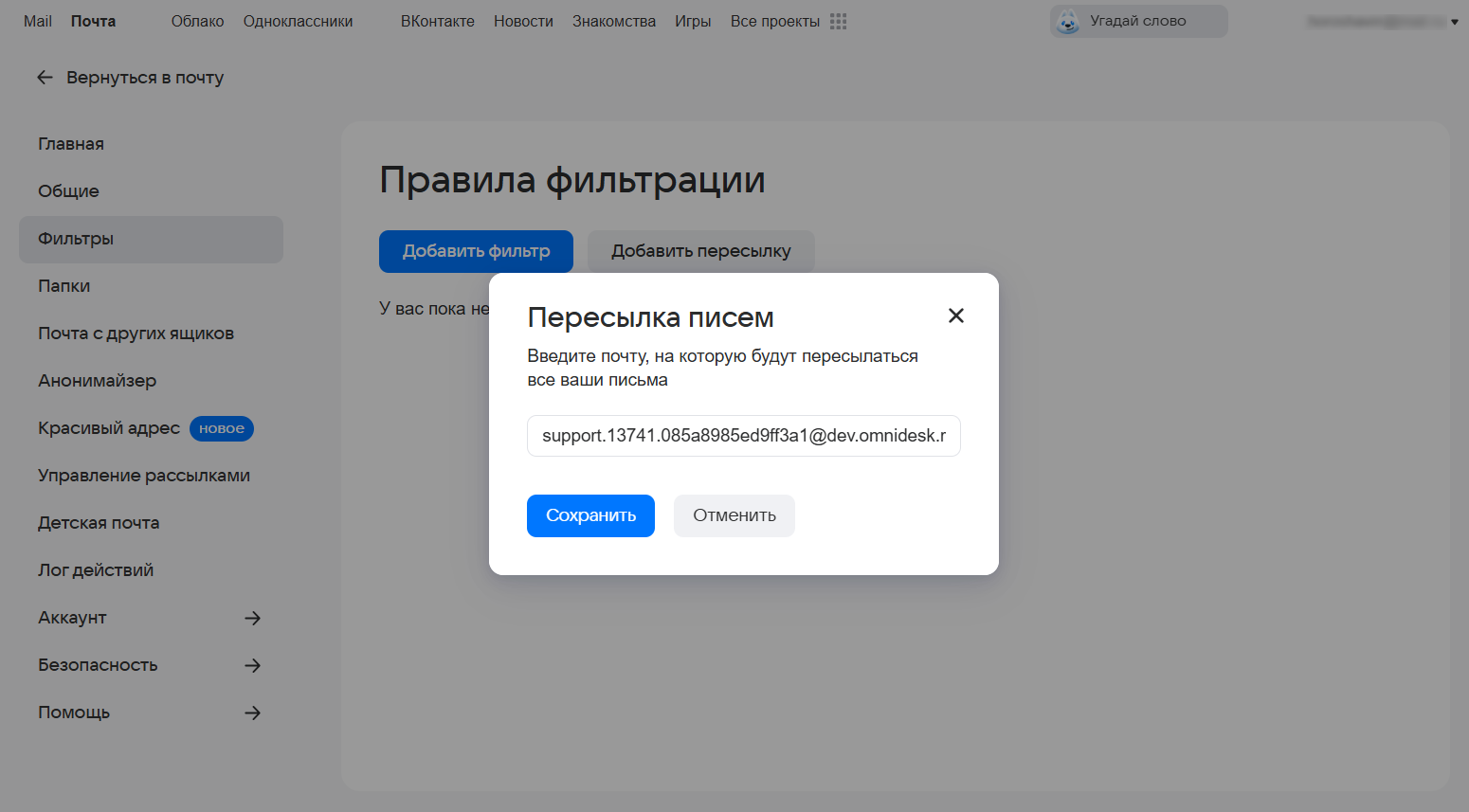The height and width of the screenshot is (812, 1469).
Task: Open Аккаунт settings section
Action: (72, 618)
